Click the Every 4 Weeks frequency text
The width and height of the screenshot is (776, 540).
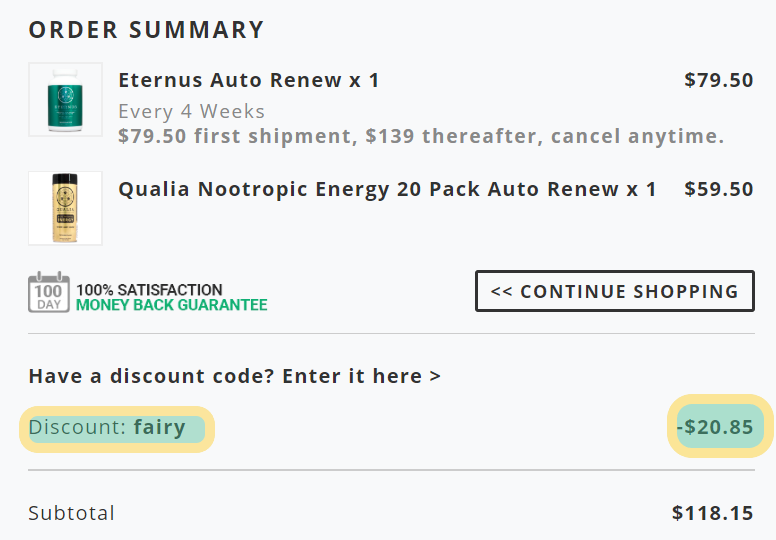192,111
